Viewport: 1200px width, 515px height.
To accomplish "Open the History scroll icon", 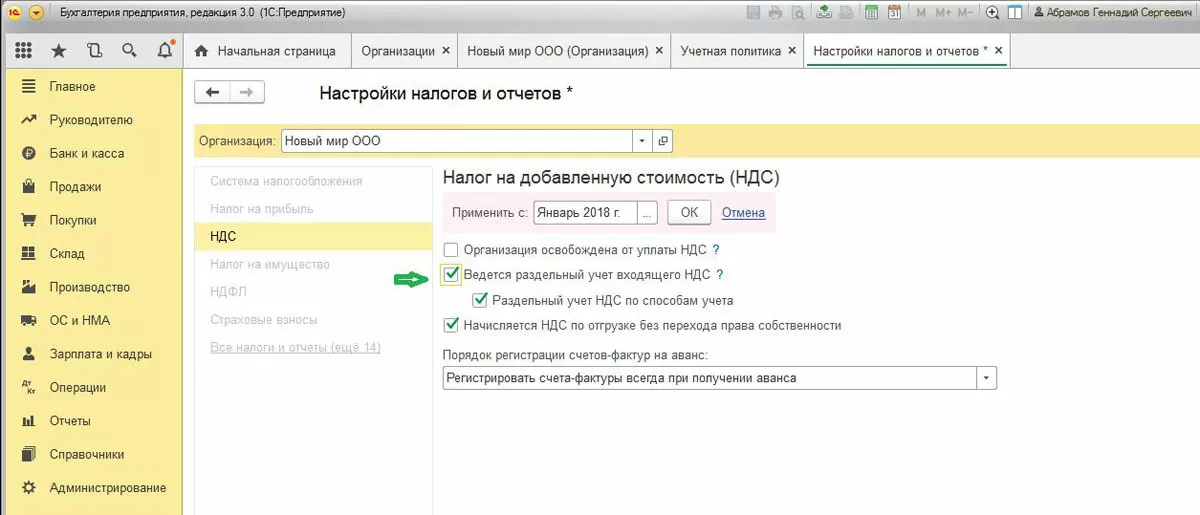I will point(94,51).
